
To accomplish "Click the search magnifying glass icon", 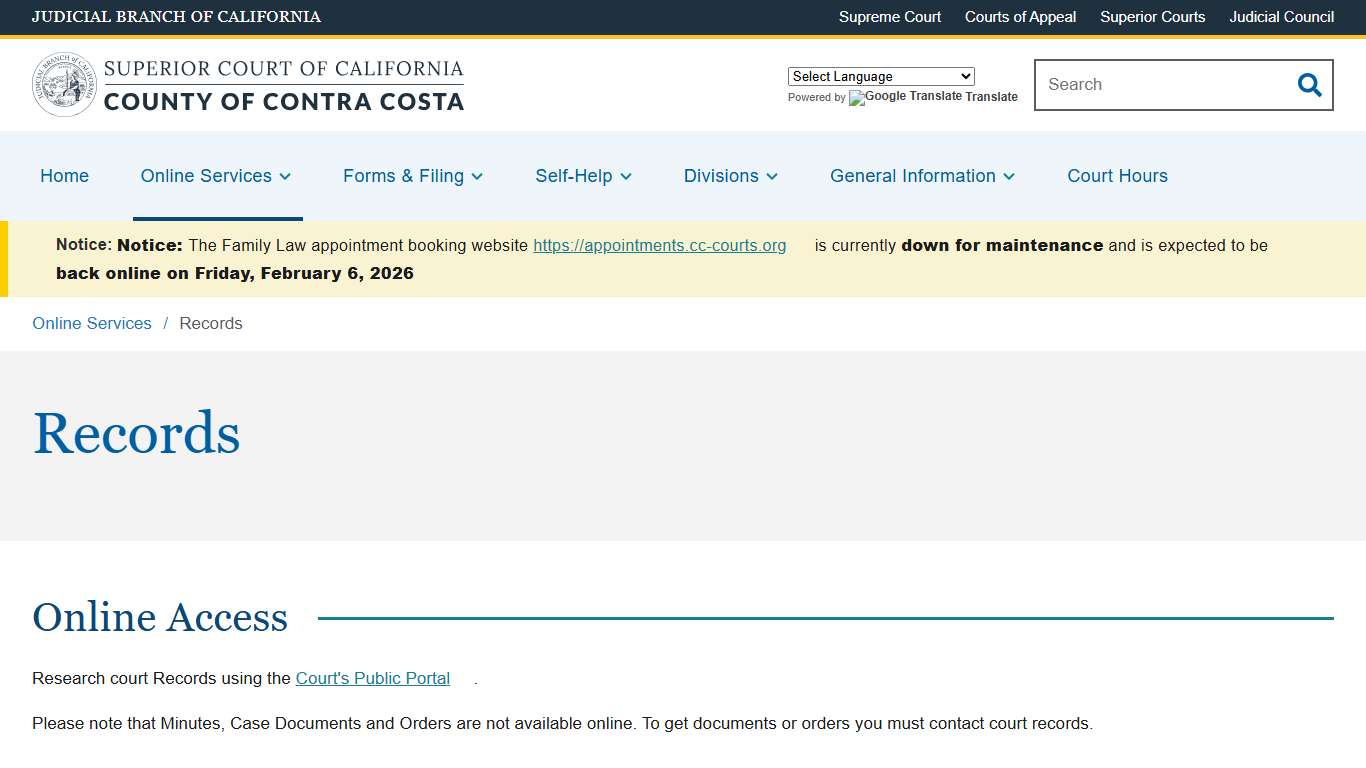I will [1309, 85].
